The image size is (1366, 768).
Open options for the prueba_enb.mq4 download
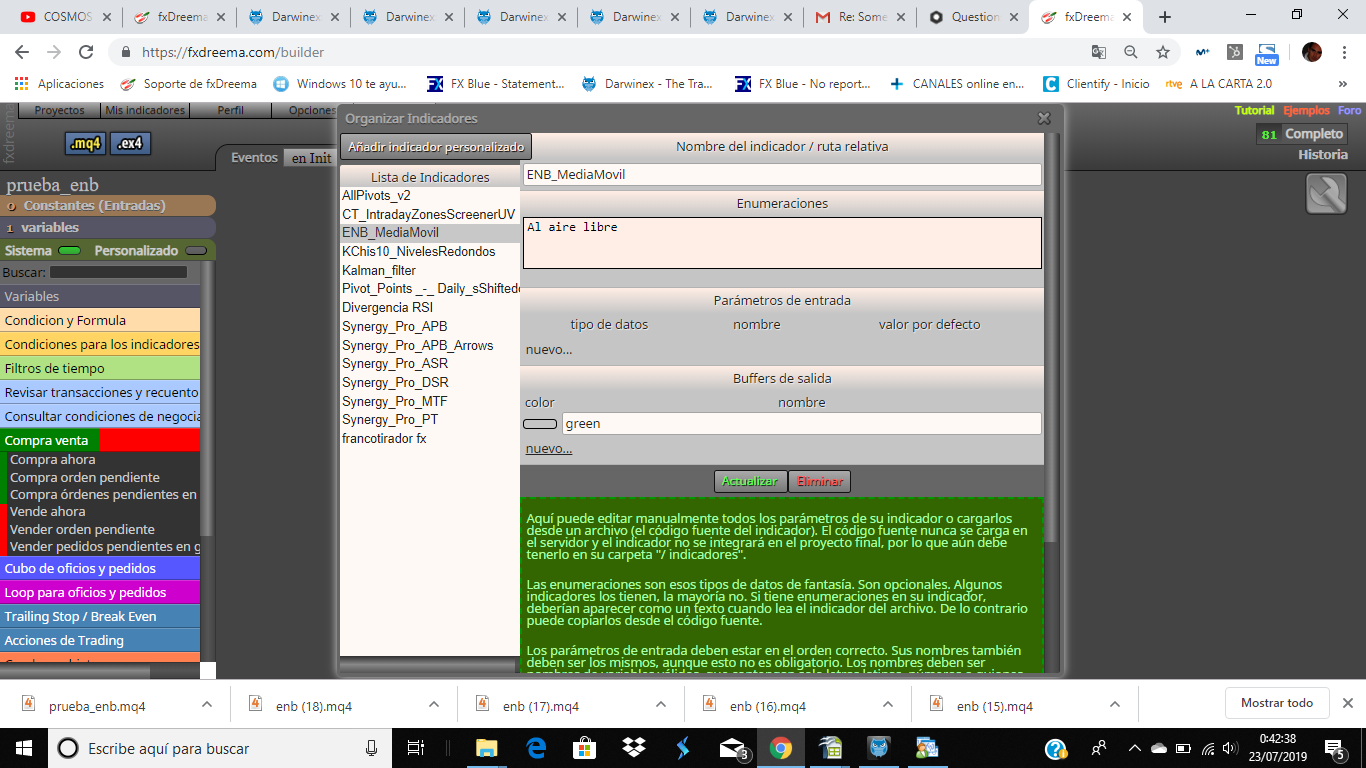pyautogui.click(x=207, y=705)
